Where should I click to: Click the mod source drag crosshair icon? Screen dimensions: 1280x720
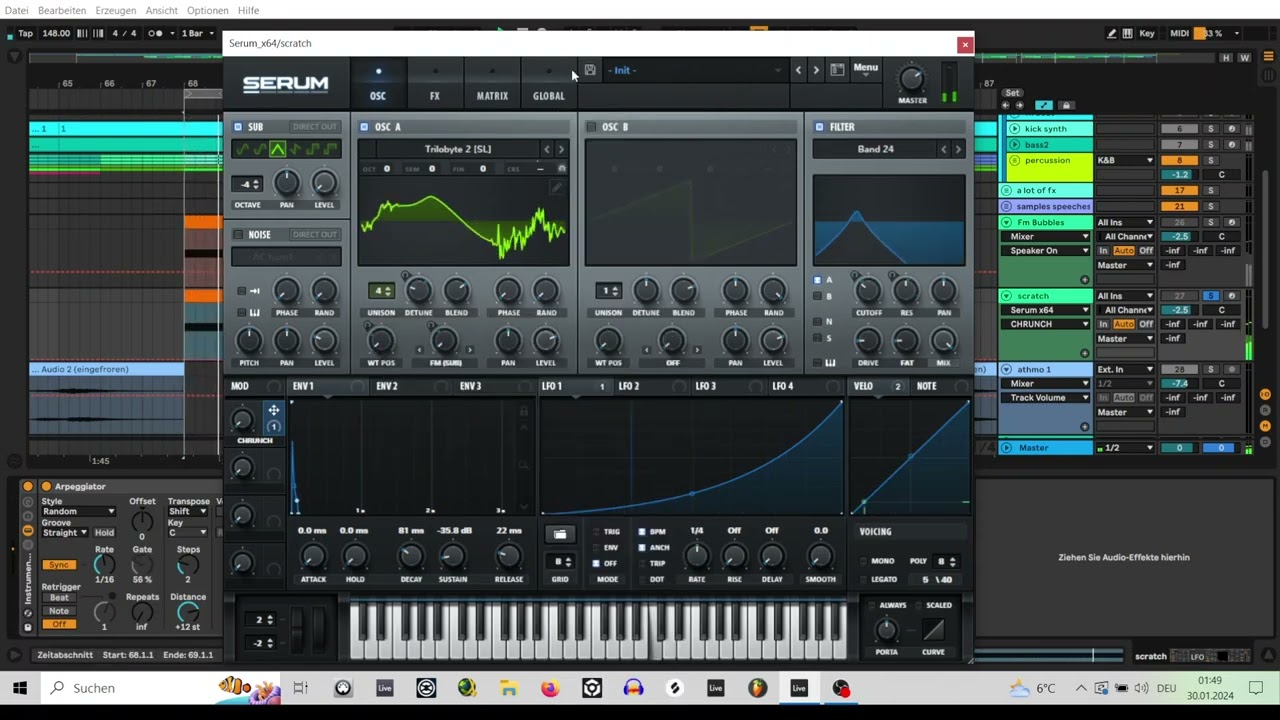click(273, 410)
